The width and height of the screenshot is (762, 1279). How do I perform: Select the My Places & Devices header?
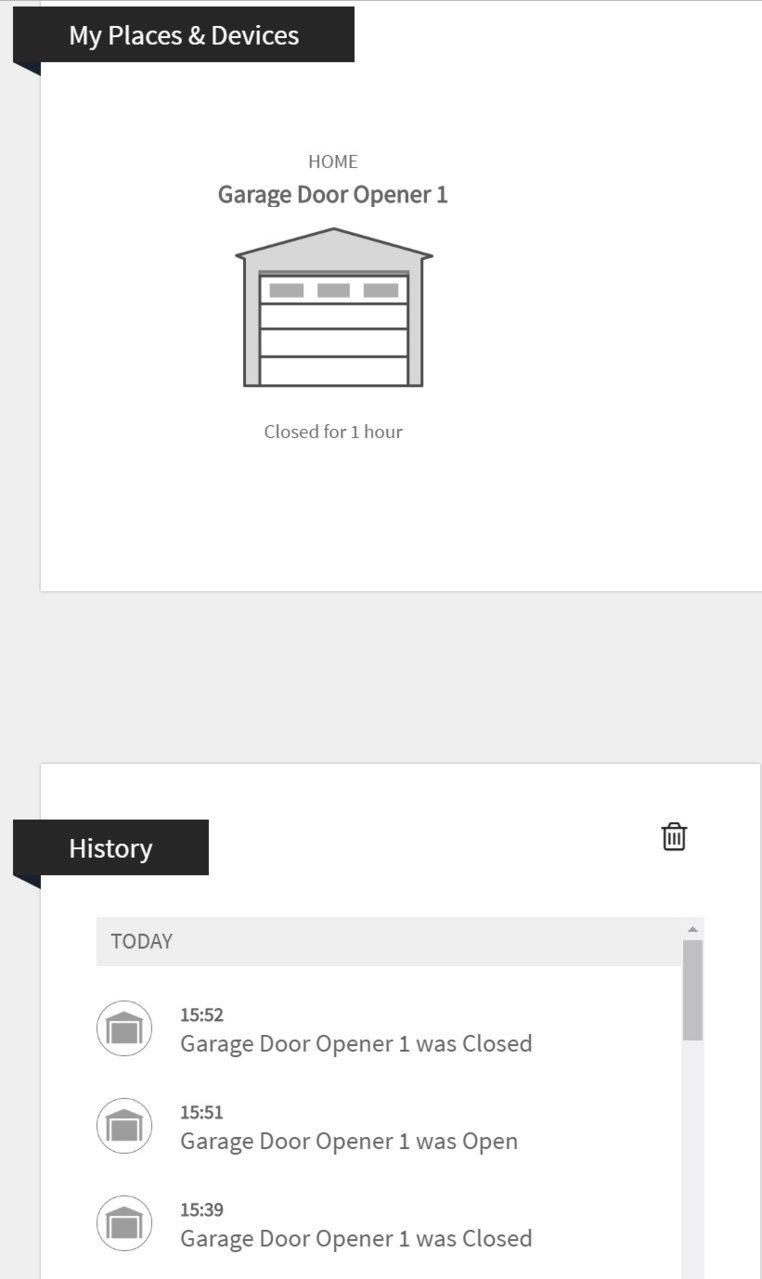coord(184,35)
